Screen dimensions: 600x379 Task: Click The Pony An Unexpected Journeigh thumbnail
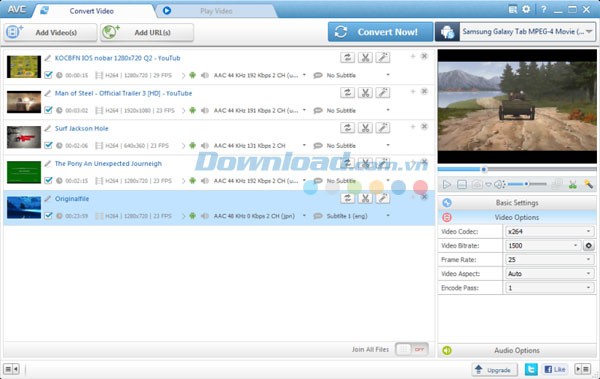(24, 172)
